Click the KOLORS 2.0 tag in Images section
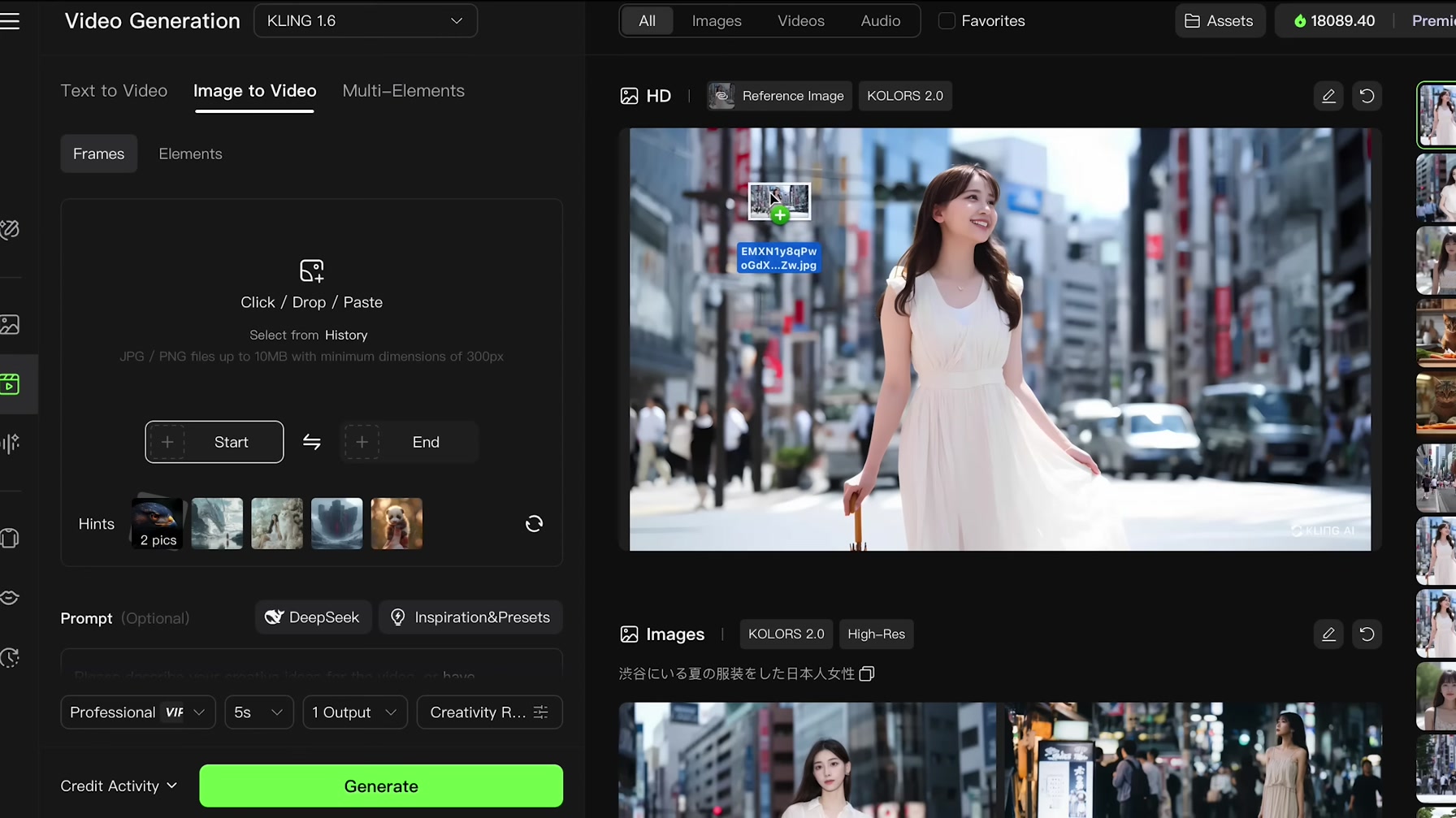The width and height of the screenshot is (1456, 818). tap(786, 634)
